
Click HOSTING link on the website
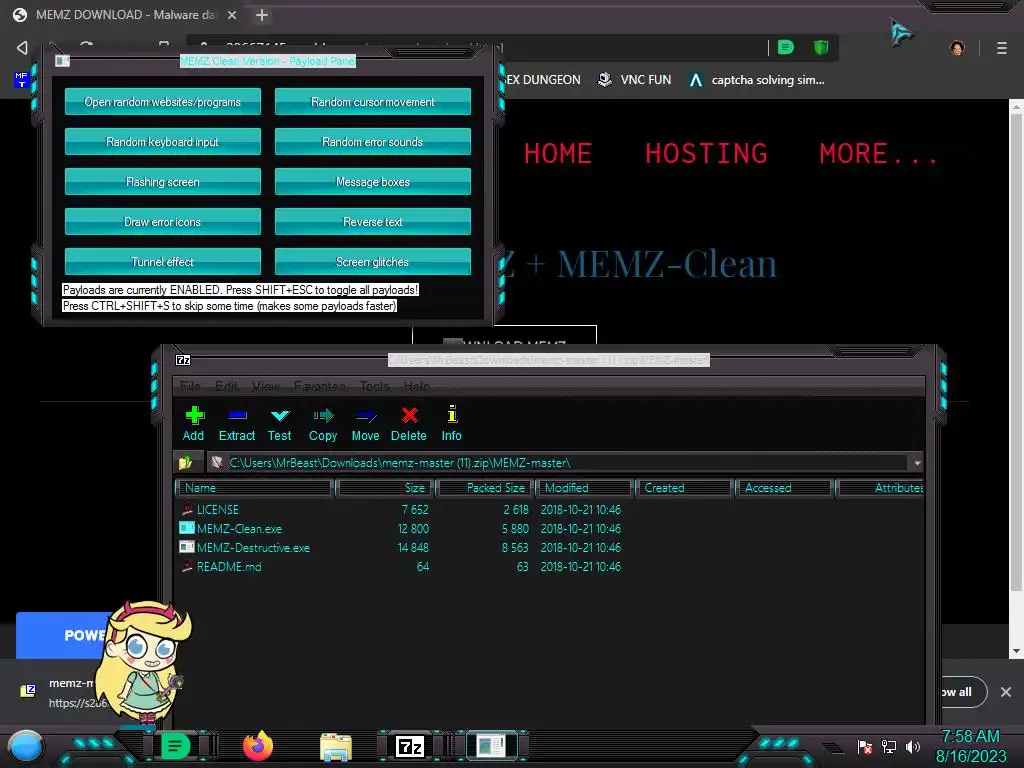[x=706, y=154]
